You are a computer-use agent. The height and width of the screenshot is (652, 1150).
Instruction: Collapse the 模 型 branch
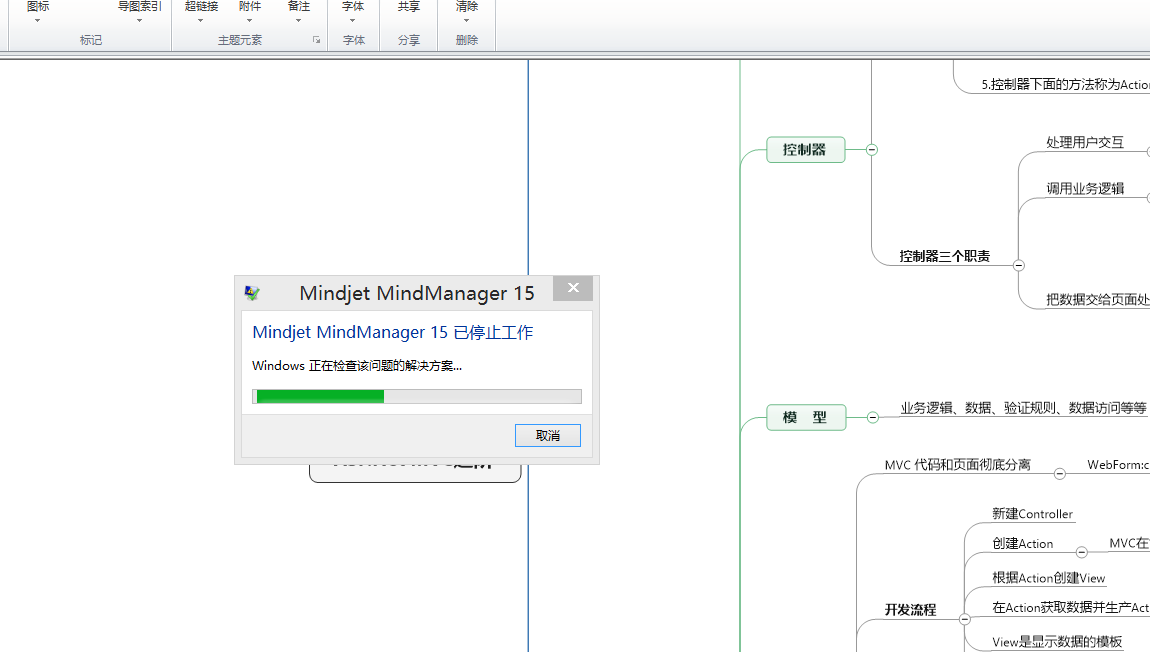click(x=872, y=417)
